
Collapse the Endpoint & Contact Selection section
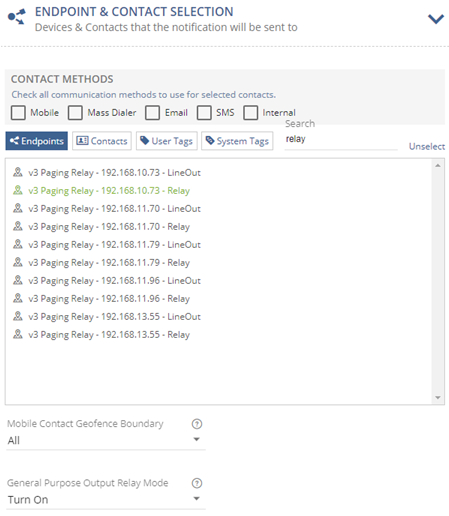436,19
